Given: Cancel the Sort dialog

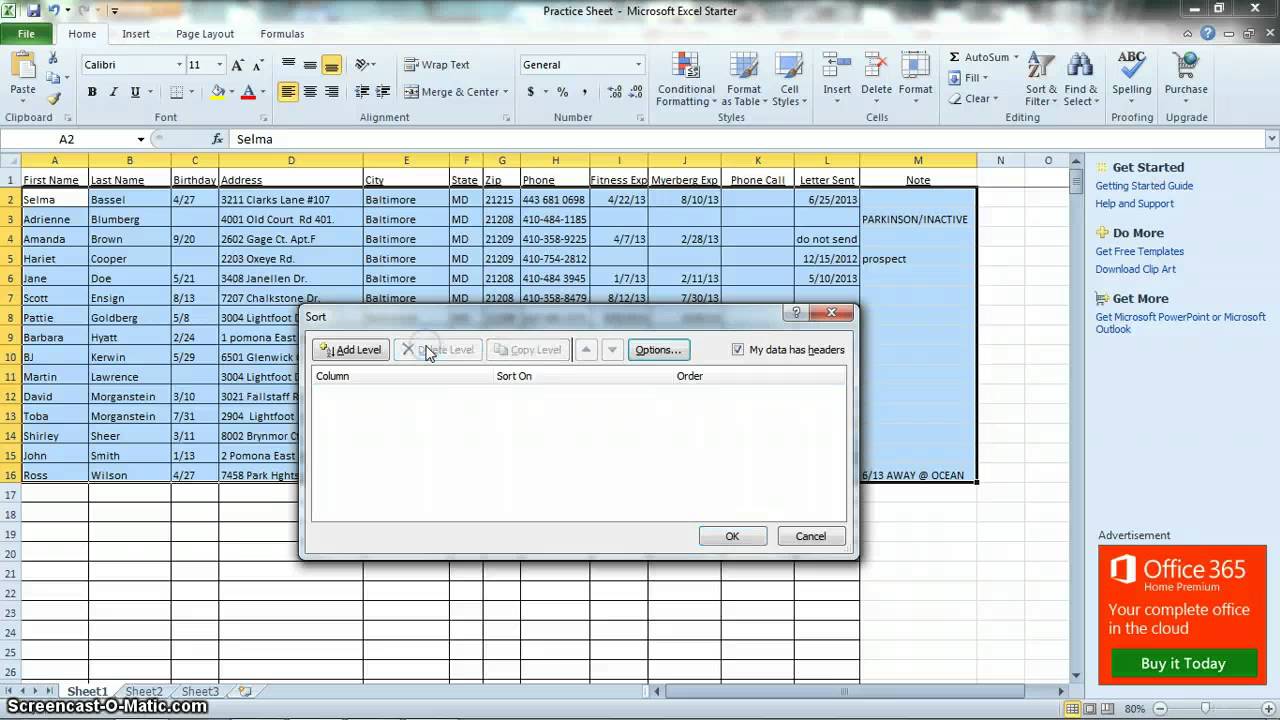Looking at the screenshot, I should (x=811, y=536).
